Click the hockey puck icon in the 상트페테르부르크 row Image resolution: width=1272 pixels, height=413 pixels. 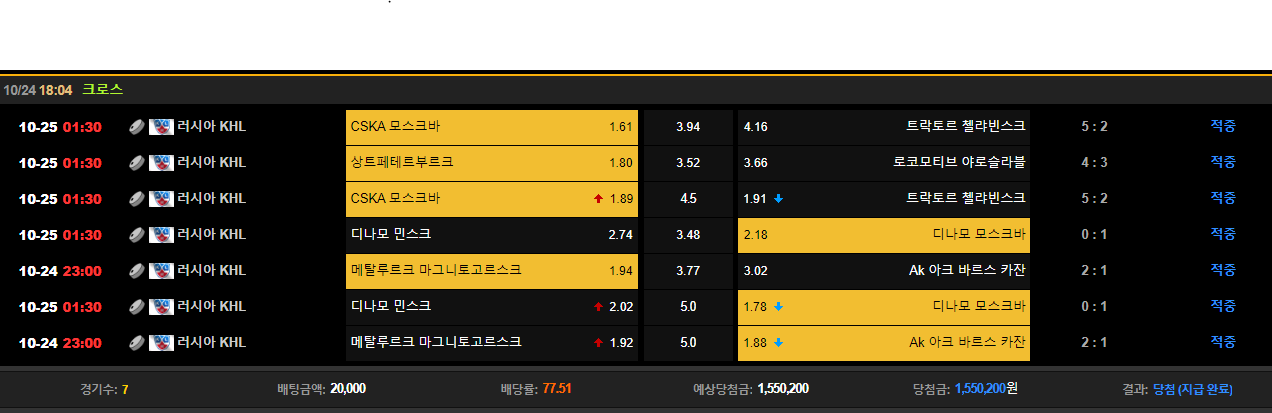pos(137,163)
